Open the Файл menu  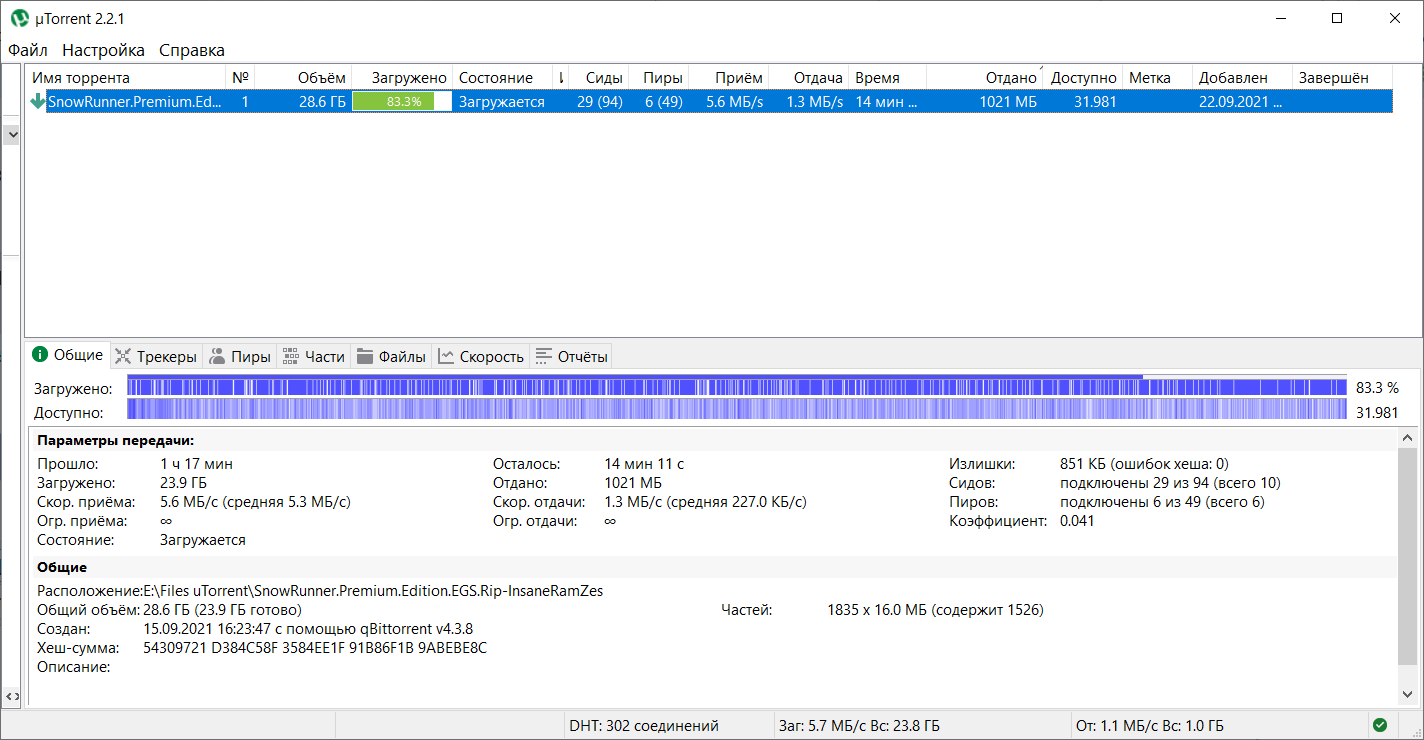pyautogui.click(x=28, y=50)
